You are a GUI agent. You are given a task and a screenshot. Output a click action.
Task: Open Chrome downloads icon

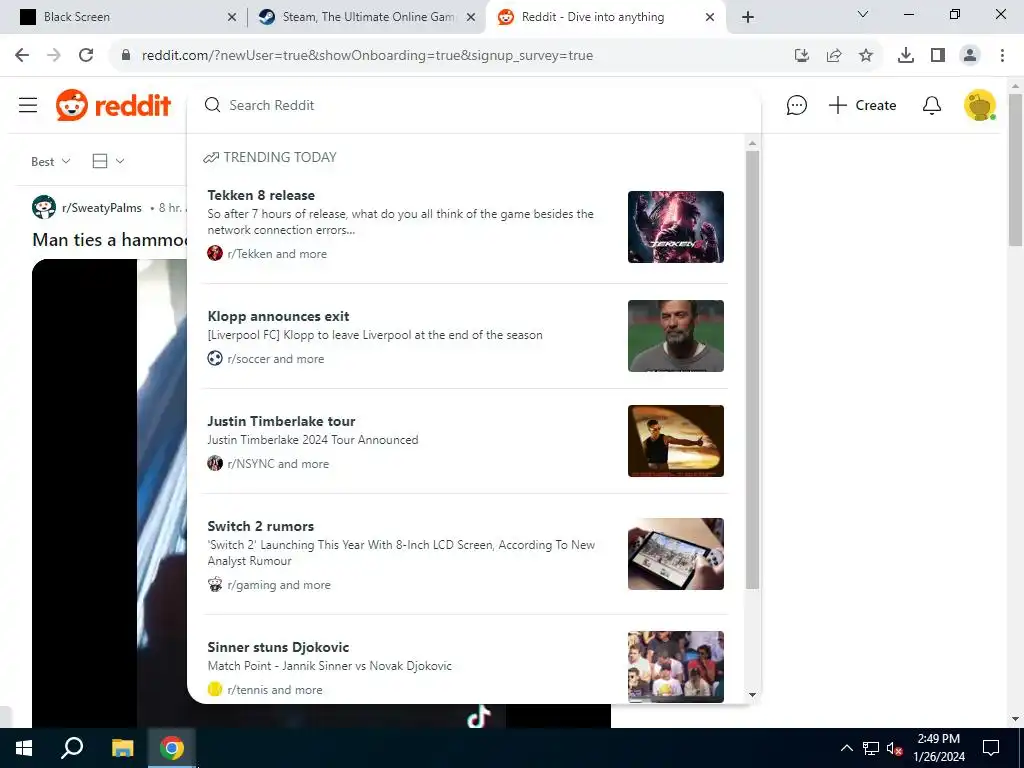tap(906, 55)
